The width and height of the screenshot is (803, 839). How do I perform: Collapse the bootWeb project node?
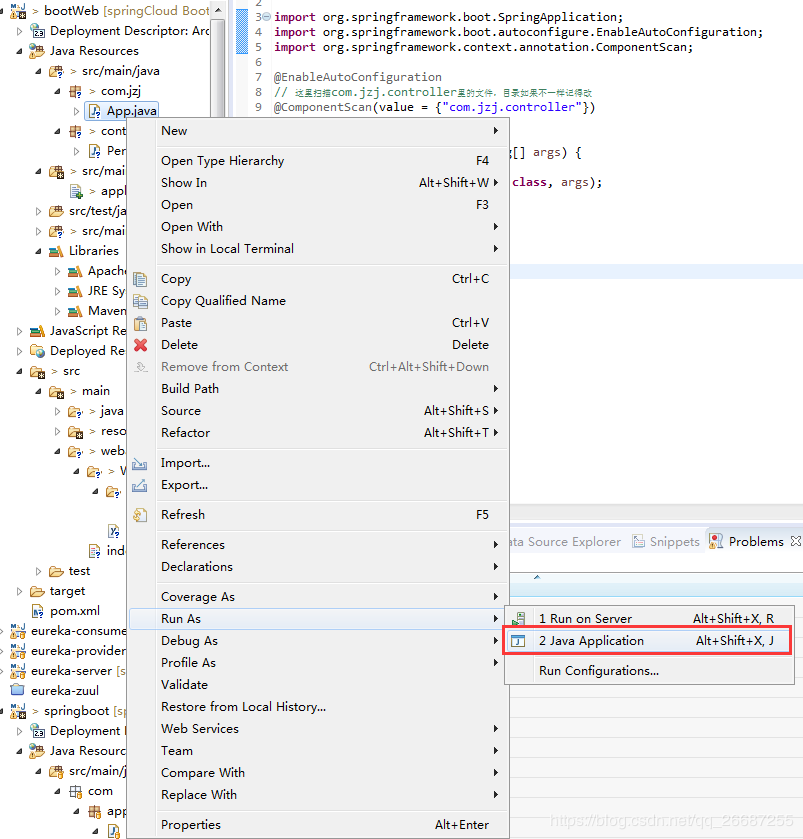4,11
